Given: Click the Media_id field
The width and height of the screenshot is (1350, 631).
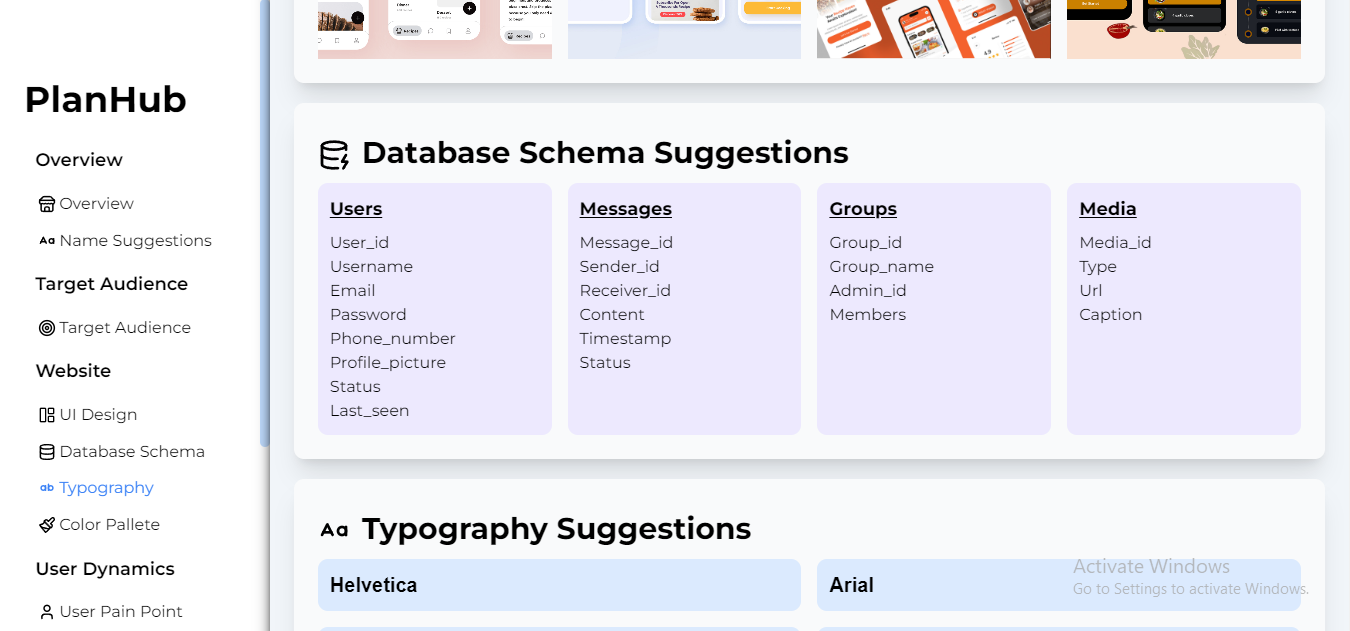Looking at the screenshot, I should coord(1115,243).
